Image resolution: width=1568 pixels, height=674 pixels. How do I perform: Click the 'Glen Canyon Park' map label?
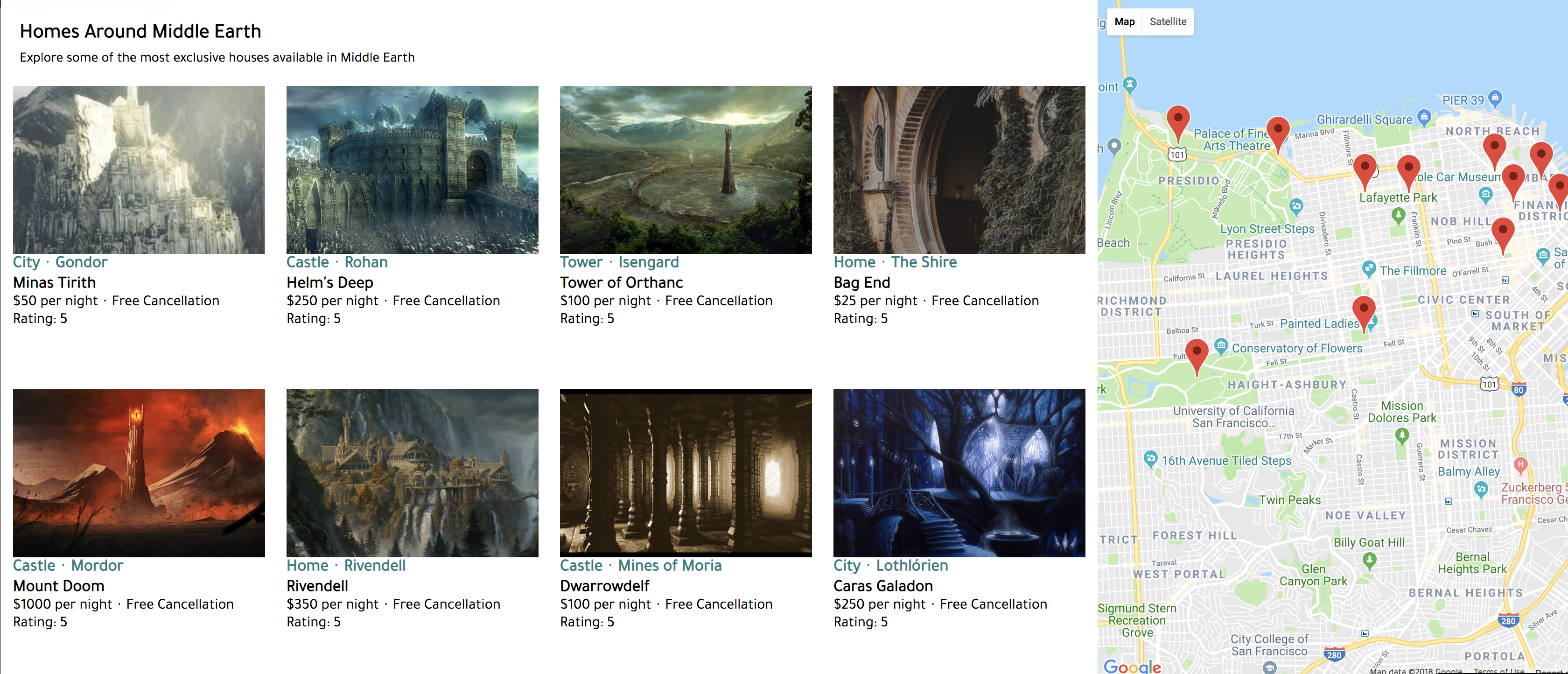pyautogui.click(x=1313, y=575)
